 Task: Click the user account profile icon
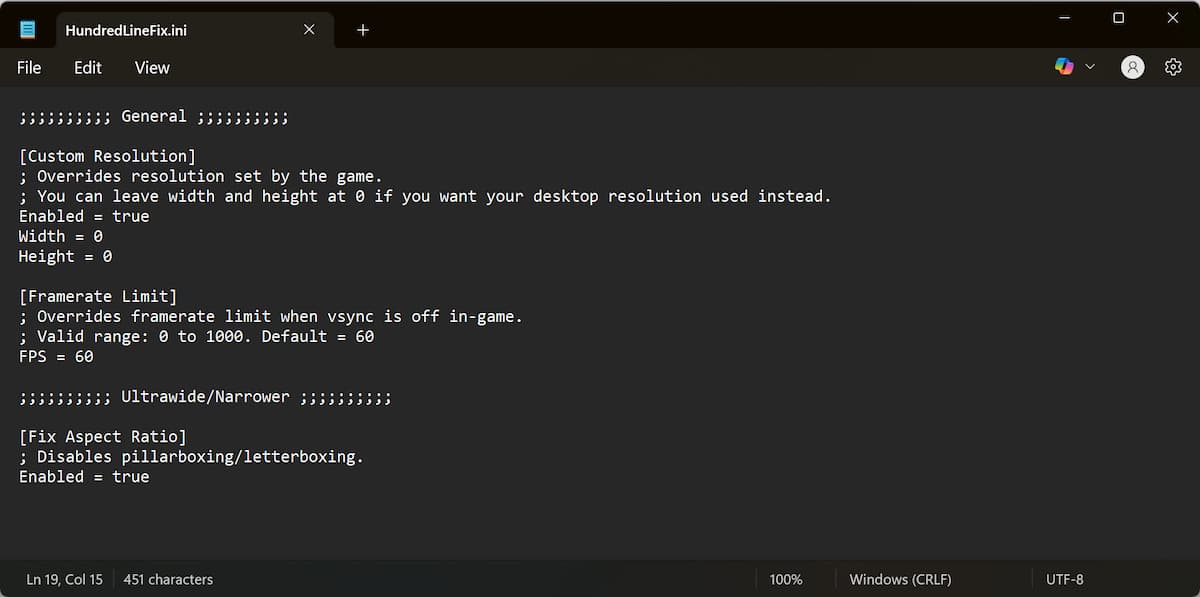click(1132, 67)
